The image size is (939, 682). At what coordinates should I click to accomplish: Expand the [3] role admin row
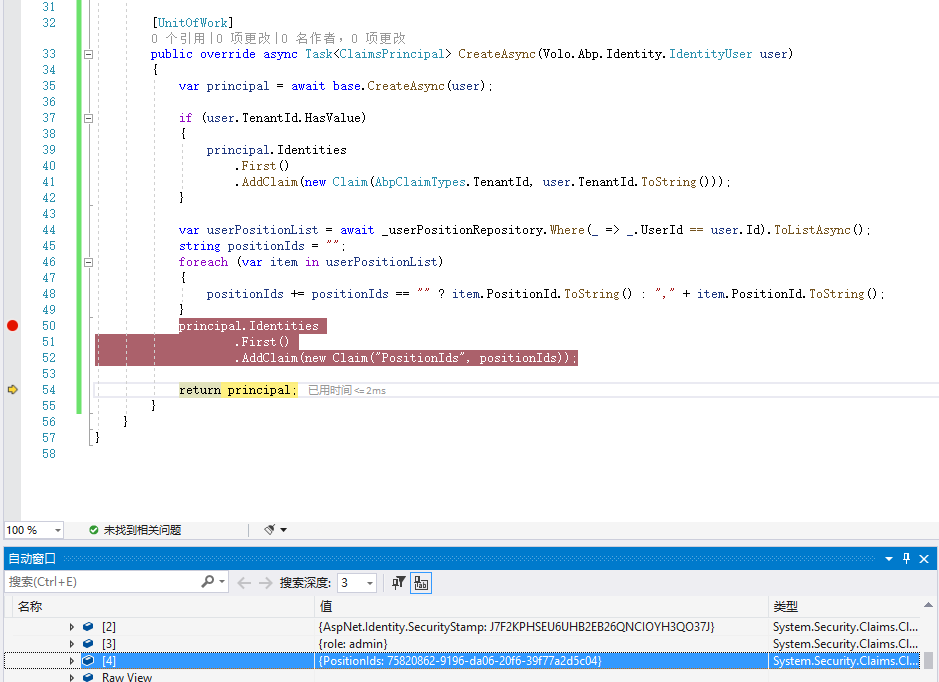(71, 643)
